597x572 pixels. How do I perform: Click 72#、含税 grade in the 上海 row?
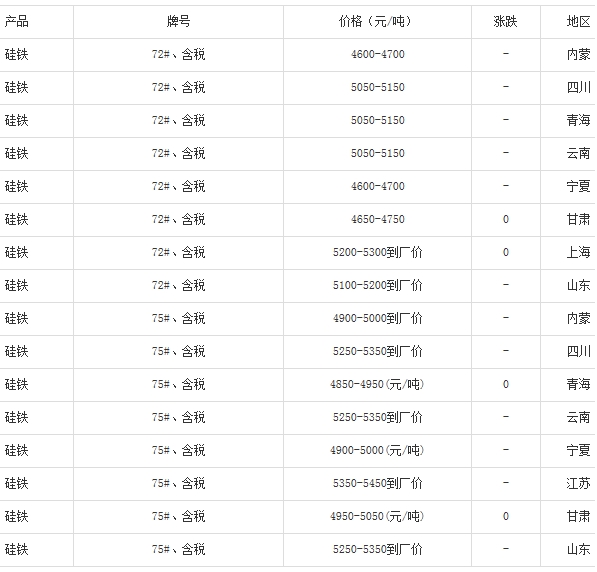pyautogui.click(x=178, y=252)
